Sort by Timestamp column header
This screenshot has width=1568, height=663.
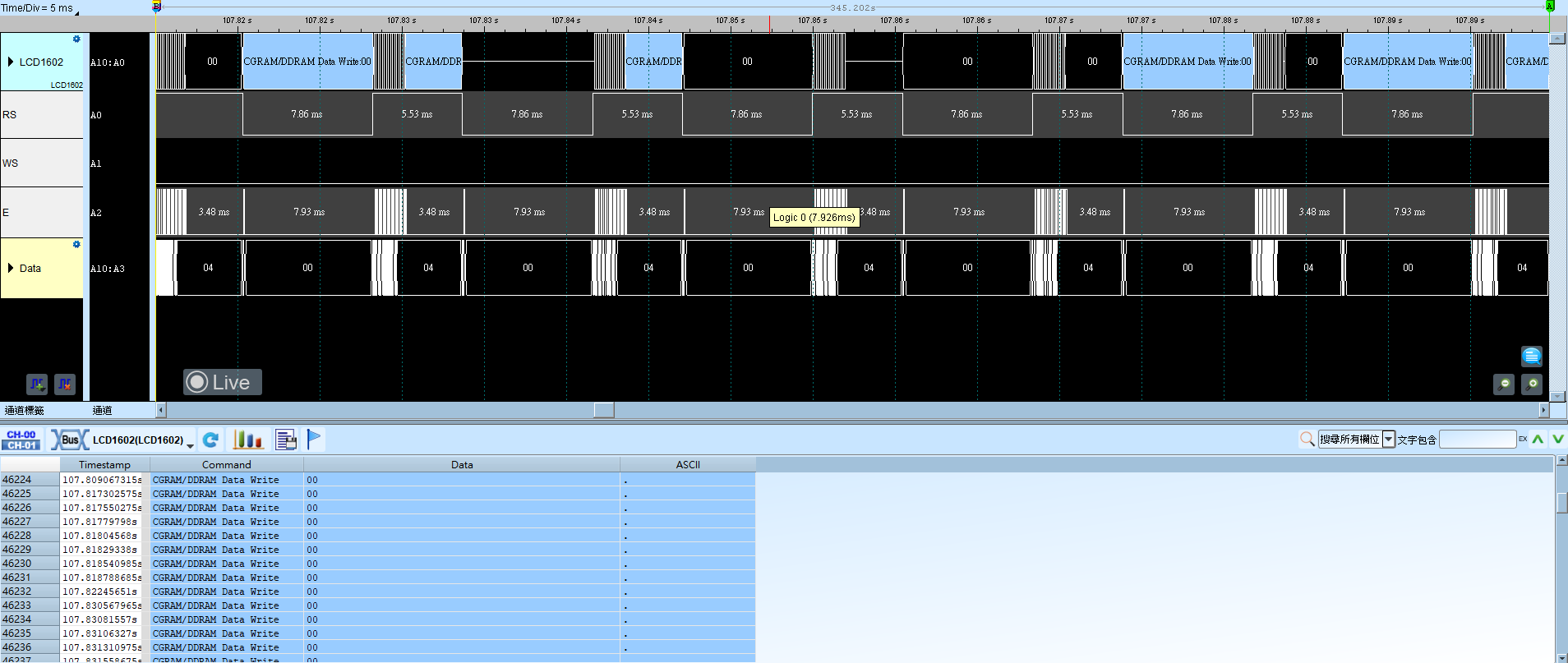(104, 464)
